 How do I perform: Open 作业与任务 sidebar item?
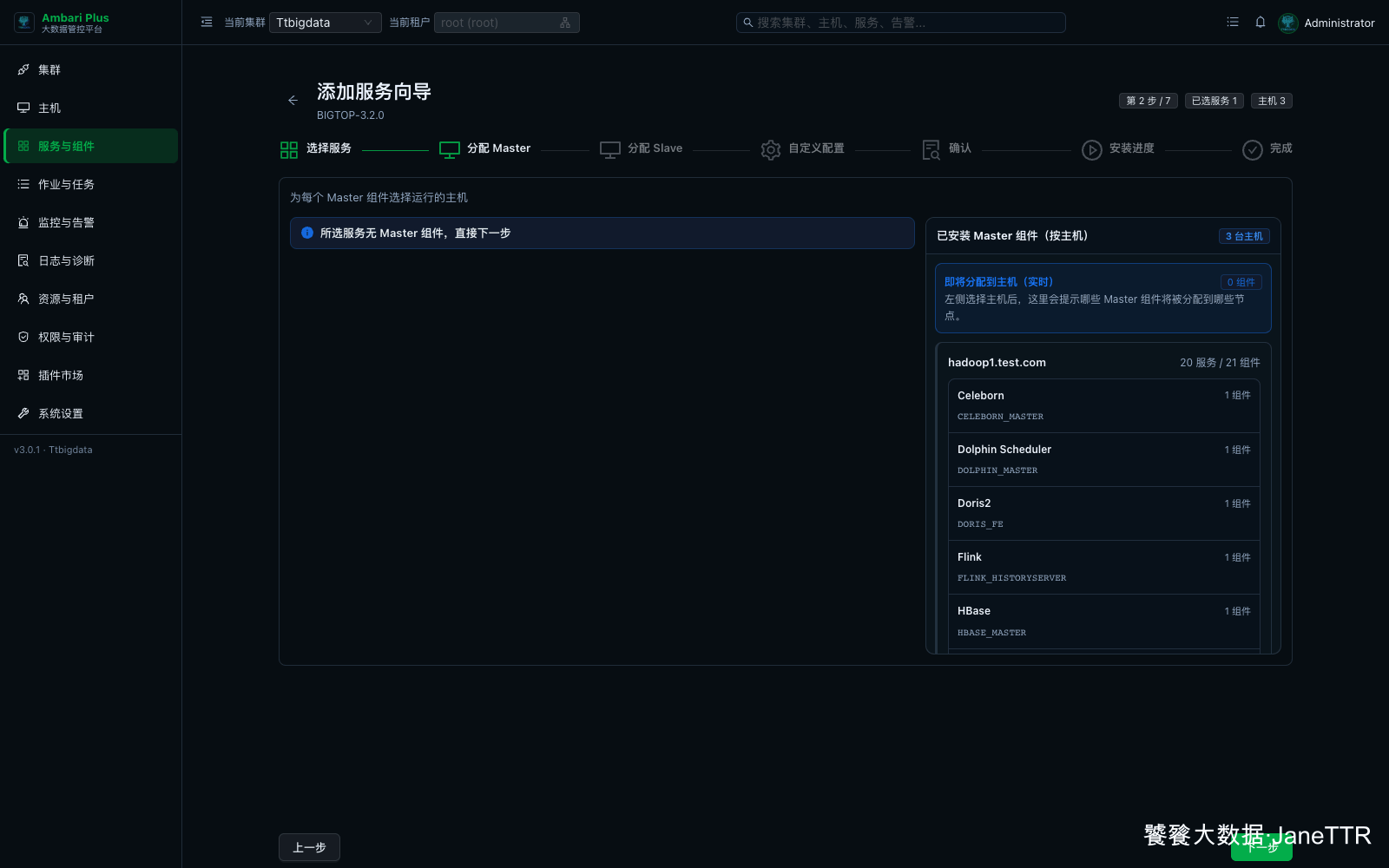point(91,184)
